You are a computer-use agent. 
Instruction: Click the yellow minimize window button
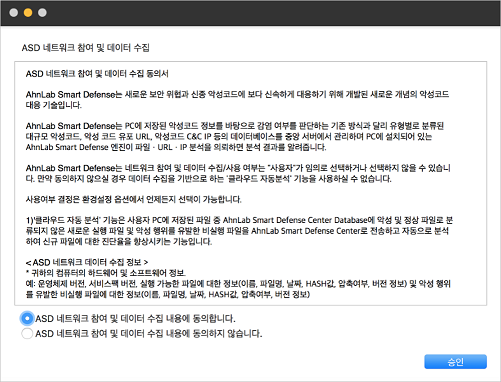pos(28,13)
